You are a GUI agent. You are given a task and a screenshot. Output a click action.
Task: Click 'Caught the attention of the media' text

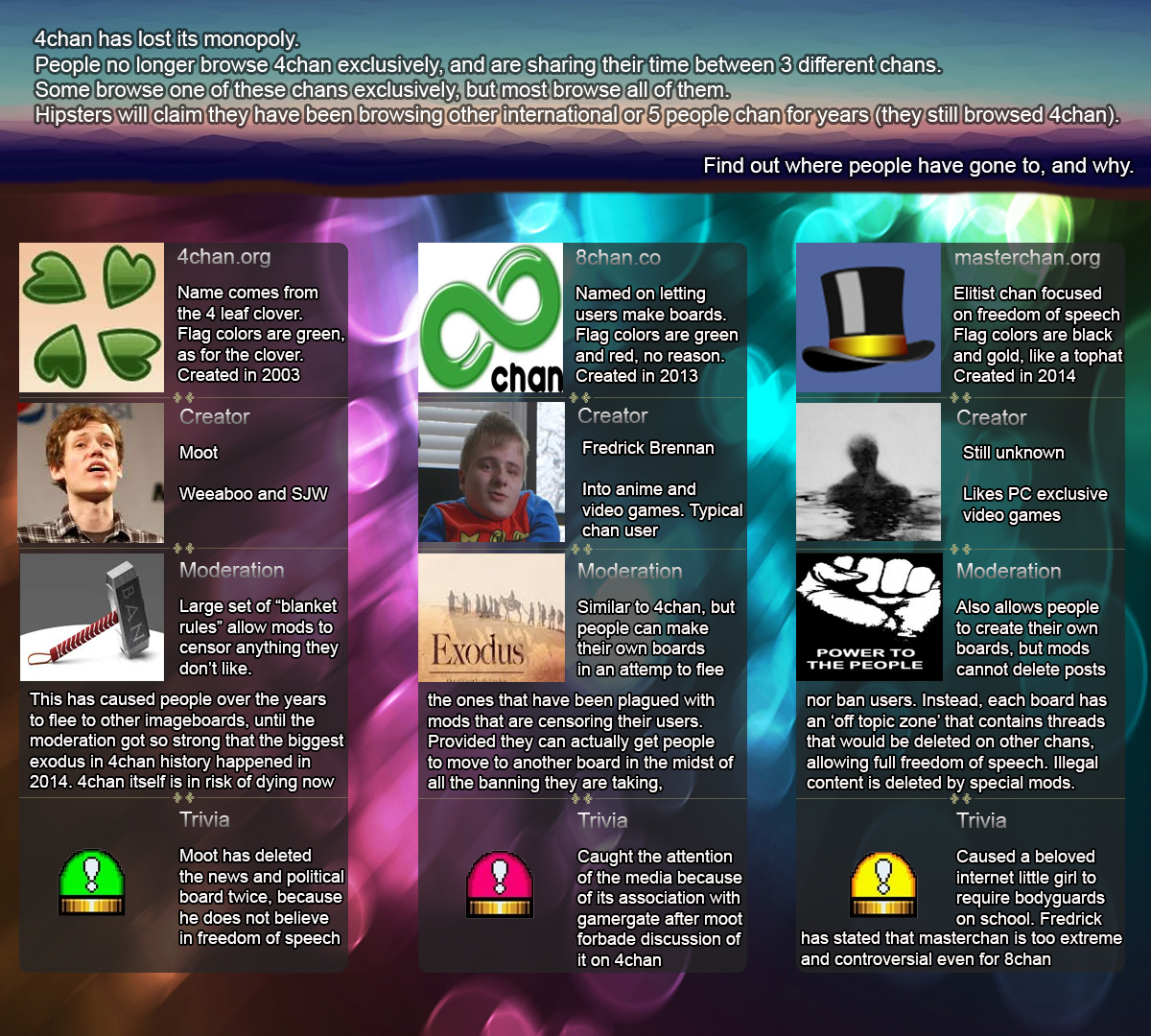coord(660,908)
